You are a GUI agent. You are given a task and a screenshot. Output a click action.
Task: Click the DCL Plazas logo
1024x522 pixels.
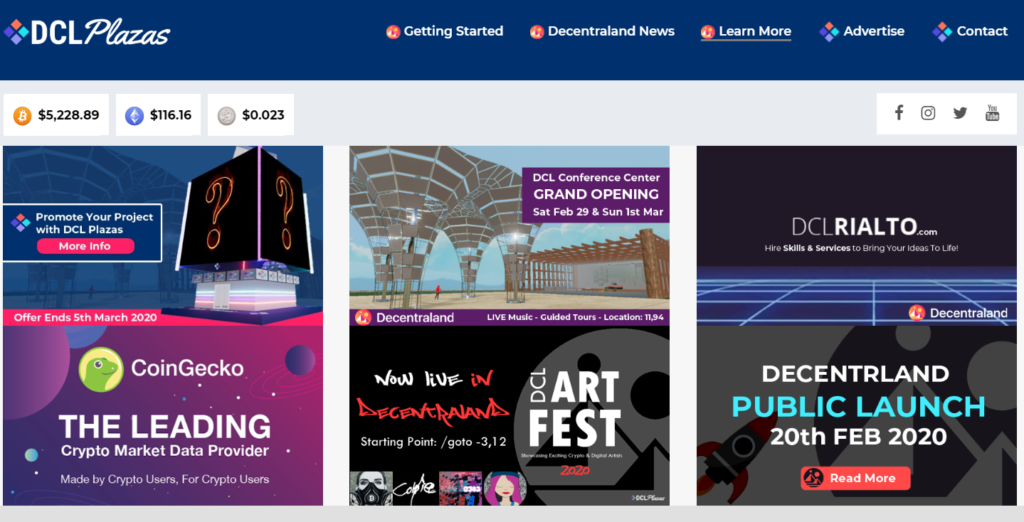point(86,32)
